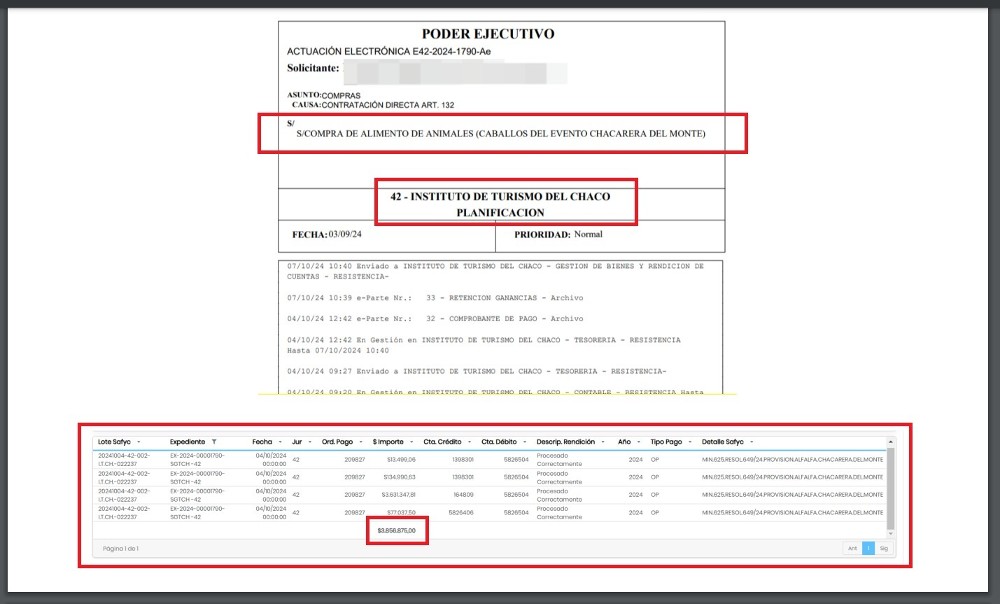Click the '04/10/24 09:27 Enviado a' log entry
Viewport: 1000px width, 604px height.
pos(476,371)
